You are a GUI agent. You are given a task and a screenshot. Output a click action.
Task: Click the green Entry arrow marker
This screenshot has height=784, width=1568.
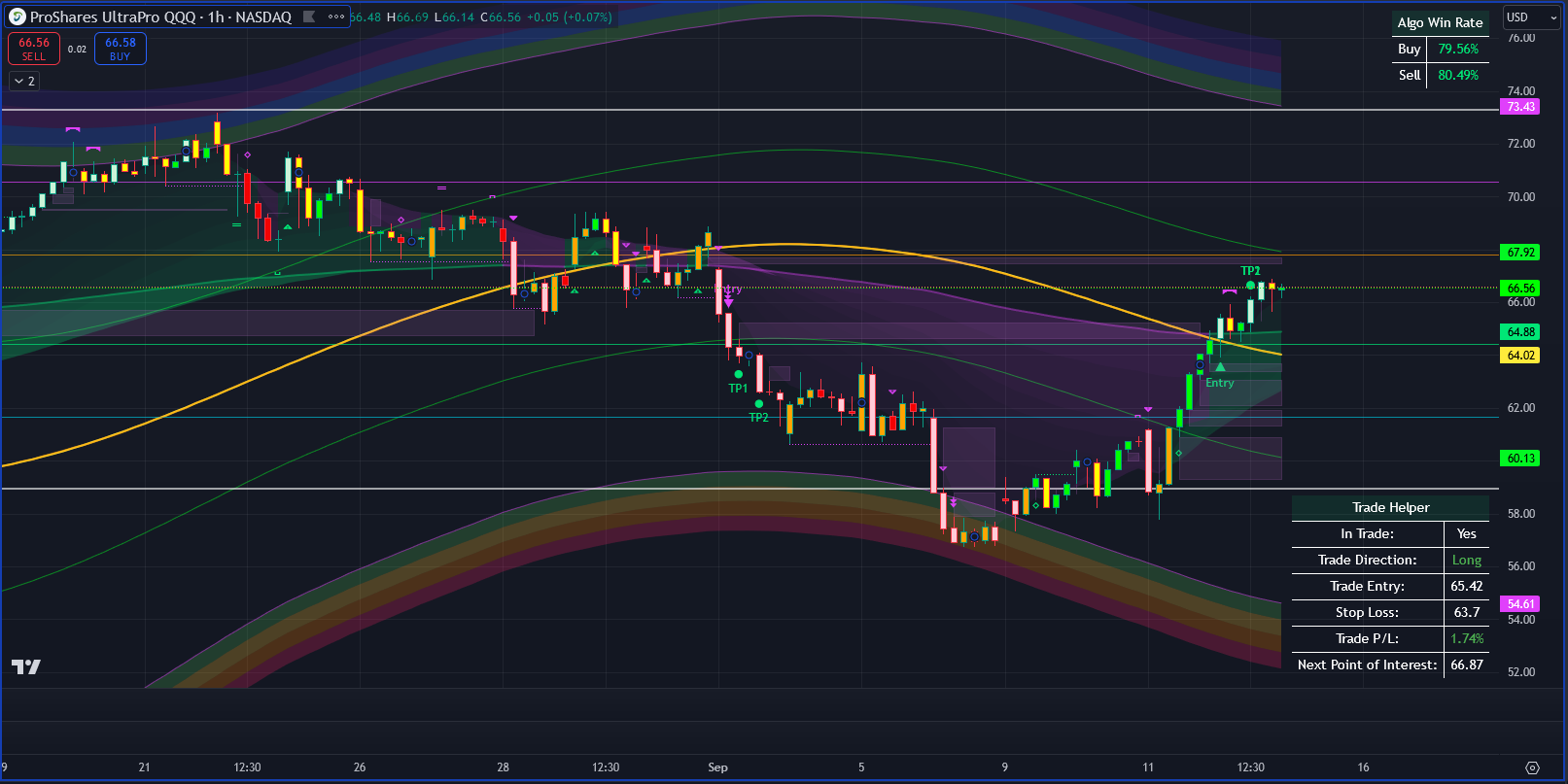pyautogui.click(x=1220, y=367)
